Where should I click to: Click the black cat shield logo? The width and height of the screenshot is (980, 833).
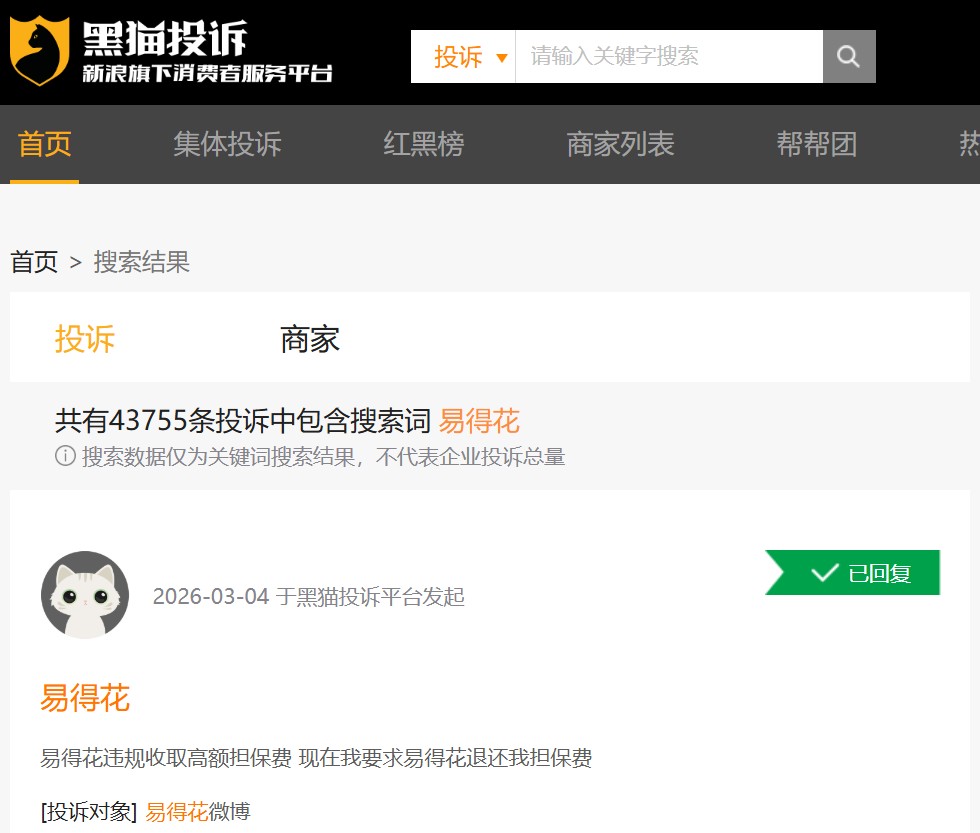point(39,51)
